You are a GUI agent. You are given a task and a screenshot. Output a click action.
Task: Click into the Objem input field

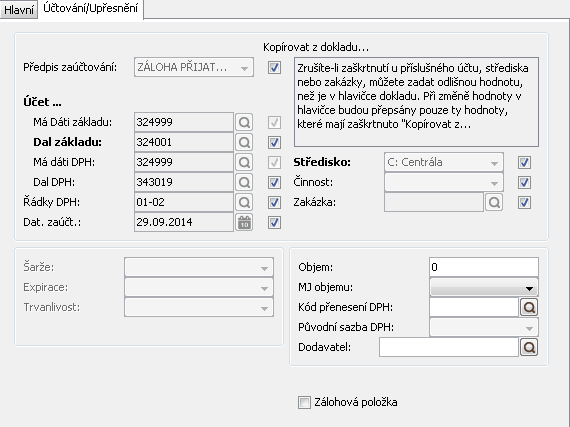click(484, 267)
